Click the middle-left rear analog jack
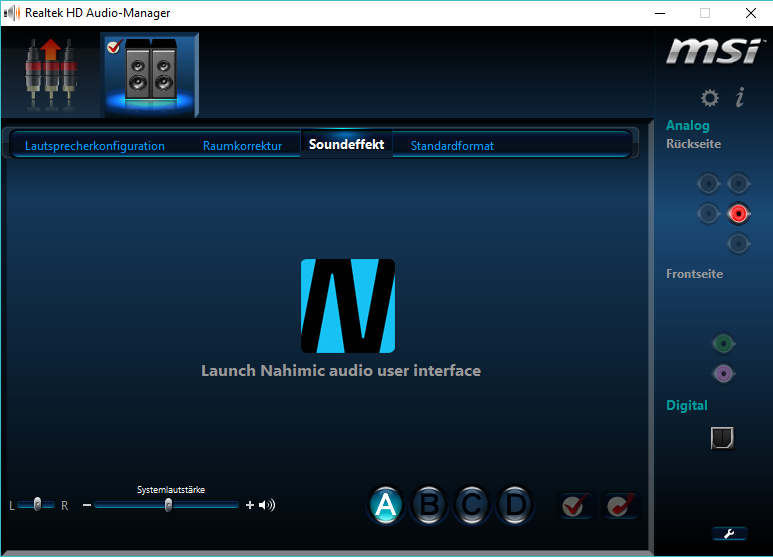 click(708, 214)
